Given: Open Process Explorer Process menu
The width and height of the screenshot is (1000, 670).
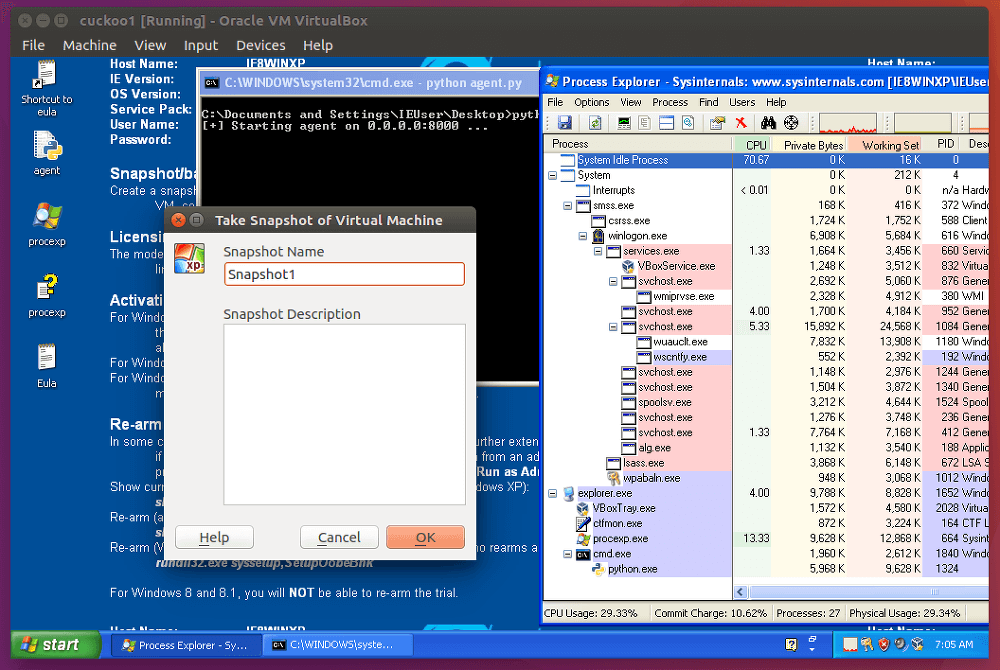Looking at the screenshot, I should pos(670,102).
